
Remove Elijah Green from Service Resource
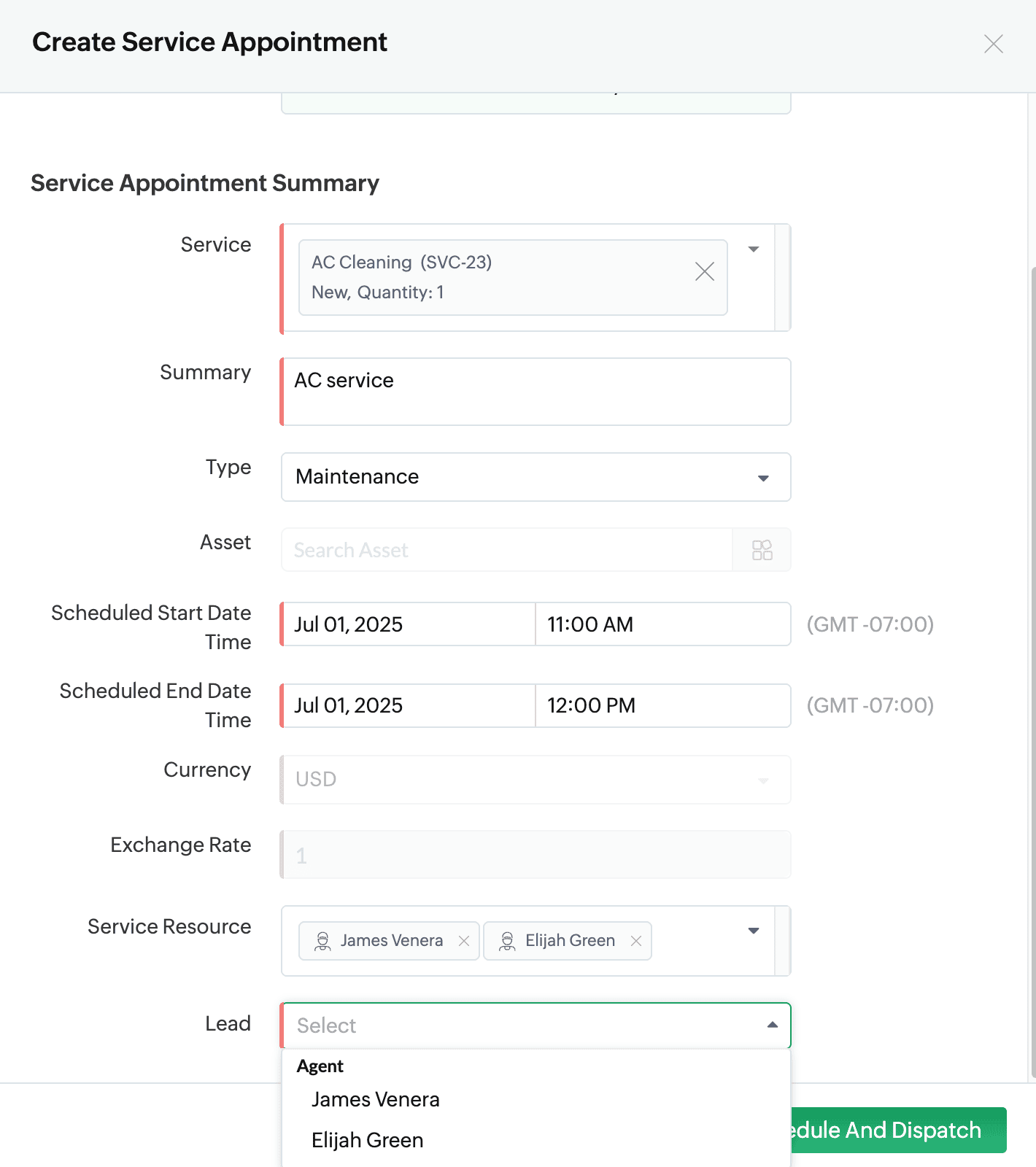coord(636,941)
